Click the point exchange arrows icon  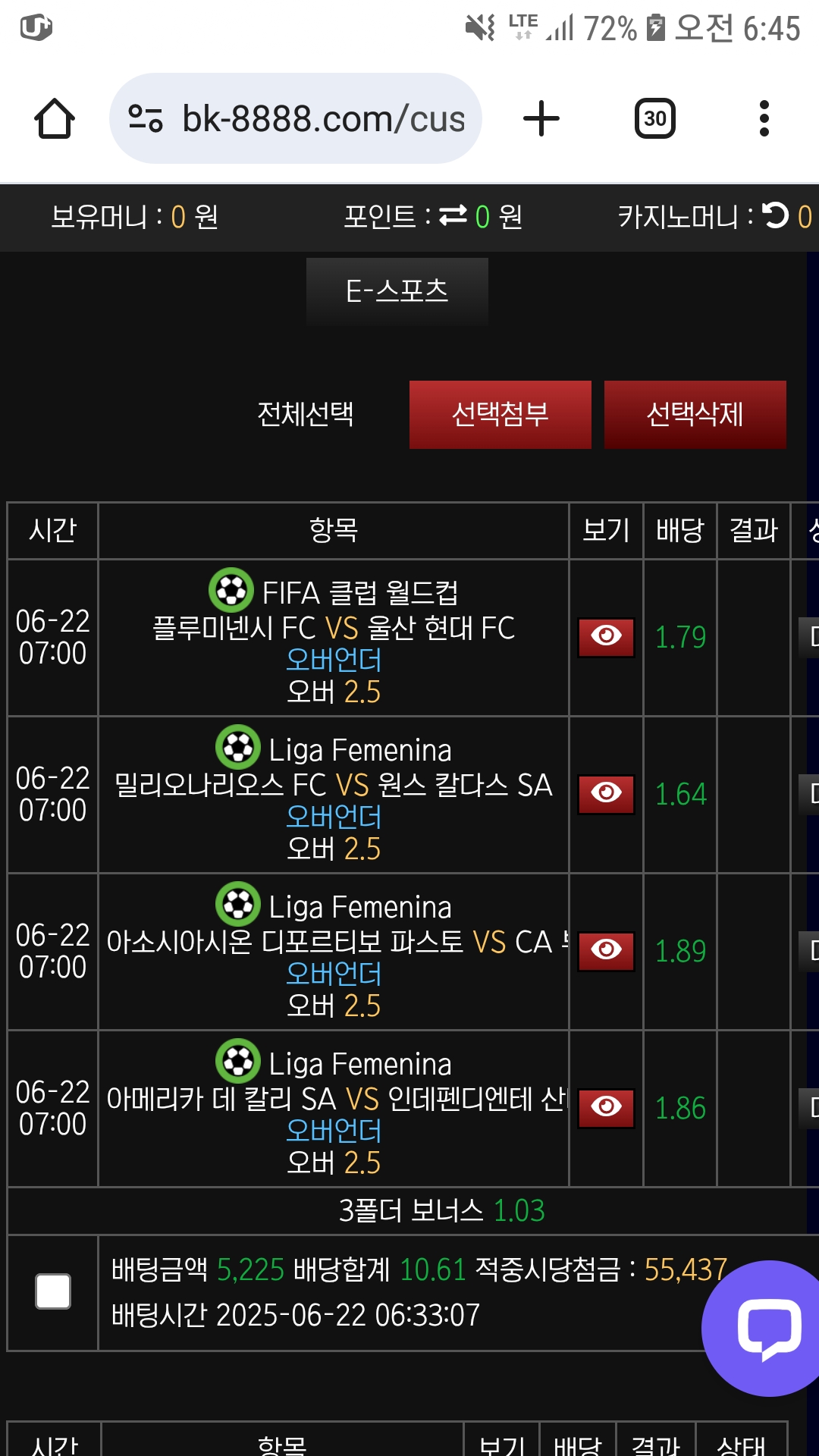tap(453, 216)
